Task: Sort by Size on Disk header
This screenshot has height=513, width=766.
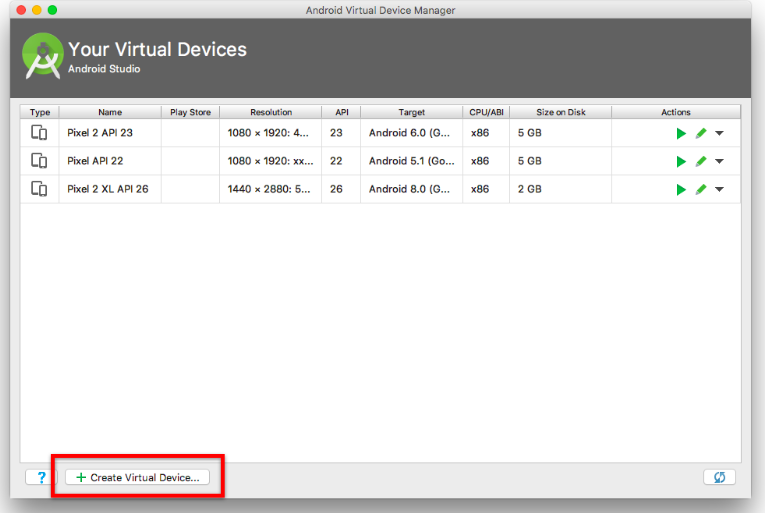Action: pyautogui.click(x=560, y=112)
